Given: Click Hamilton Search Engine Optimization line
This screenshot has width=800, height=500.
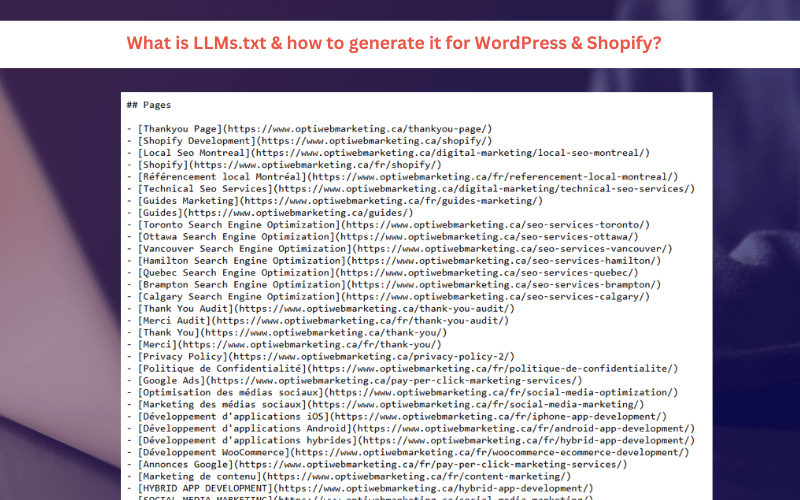Looking at the screenshot, I should point(394,261).
